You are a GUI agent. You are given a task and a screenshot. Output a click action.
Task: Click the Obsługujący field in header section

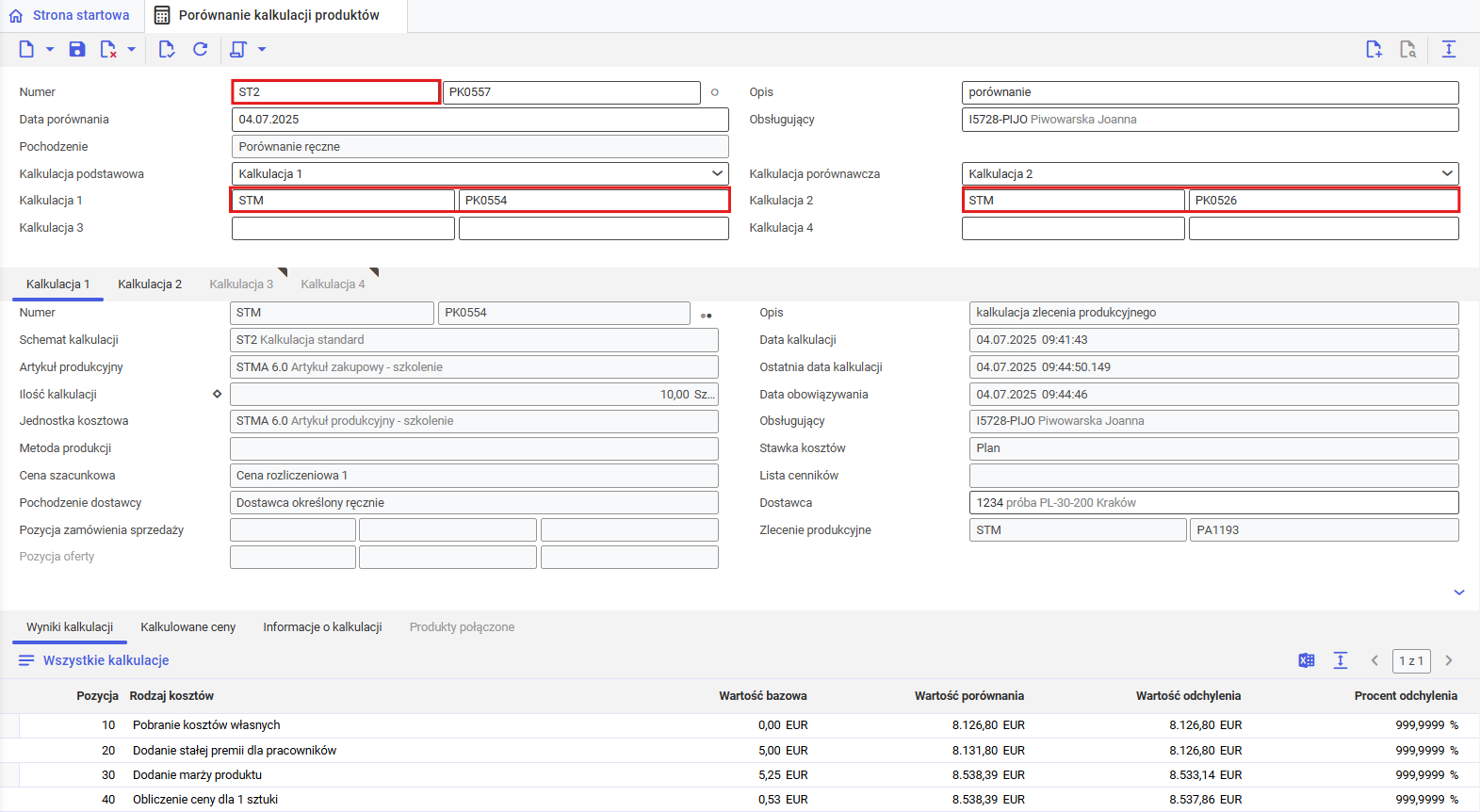1210,120
